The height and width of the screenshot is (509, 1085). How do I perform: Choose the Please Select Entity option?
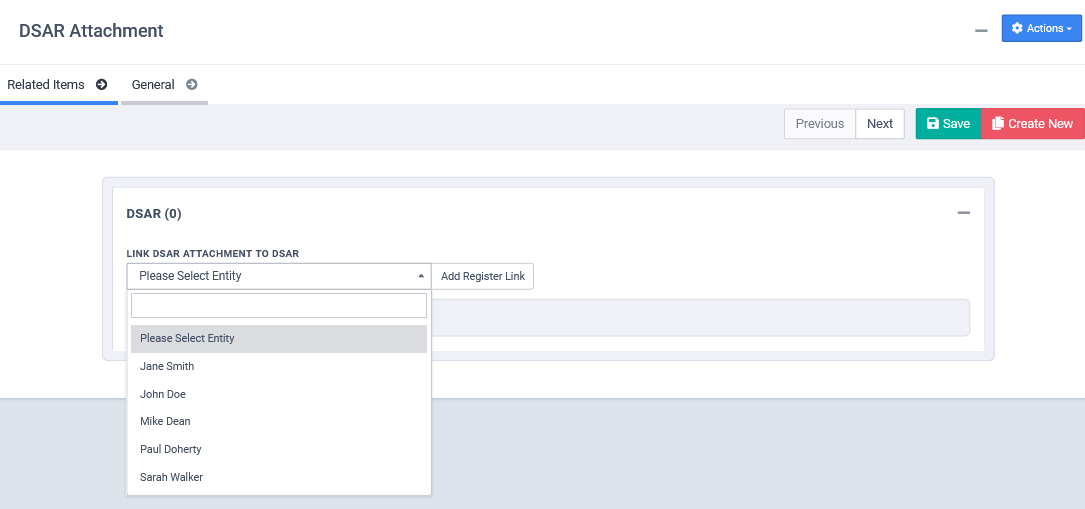[x=279, y=339]
